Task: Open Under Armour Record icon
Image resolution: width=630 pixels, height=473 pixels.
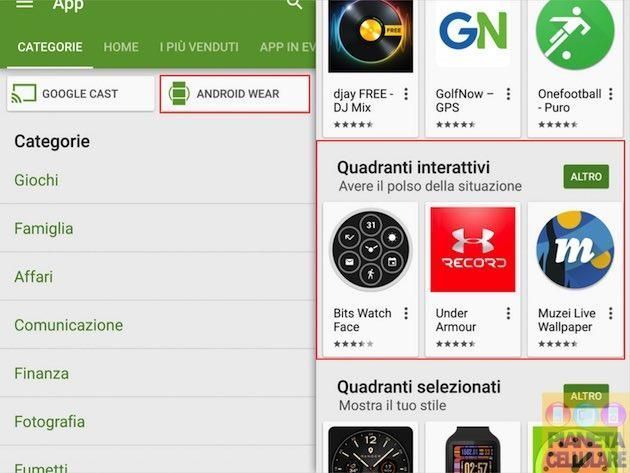Action: (473, 250)
